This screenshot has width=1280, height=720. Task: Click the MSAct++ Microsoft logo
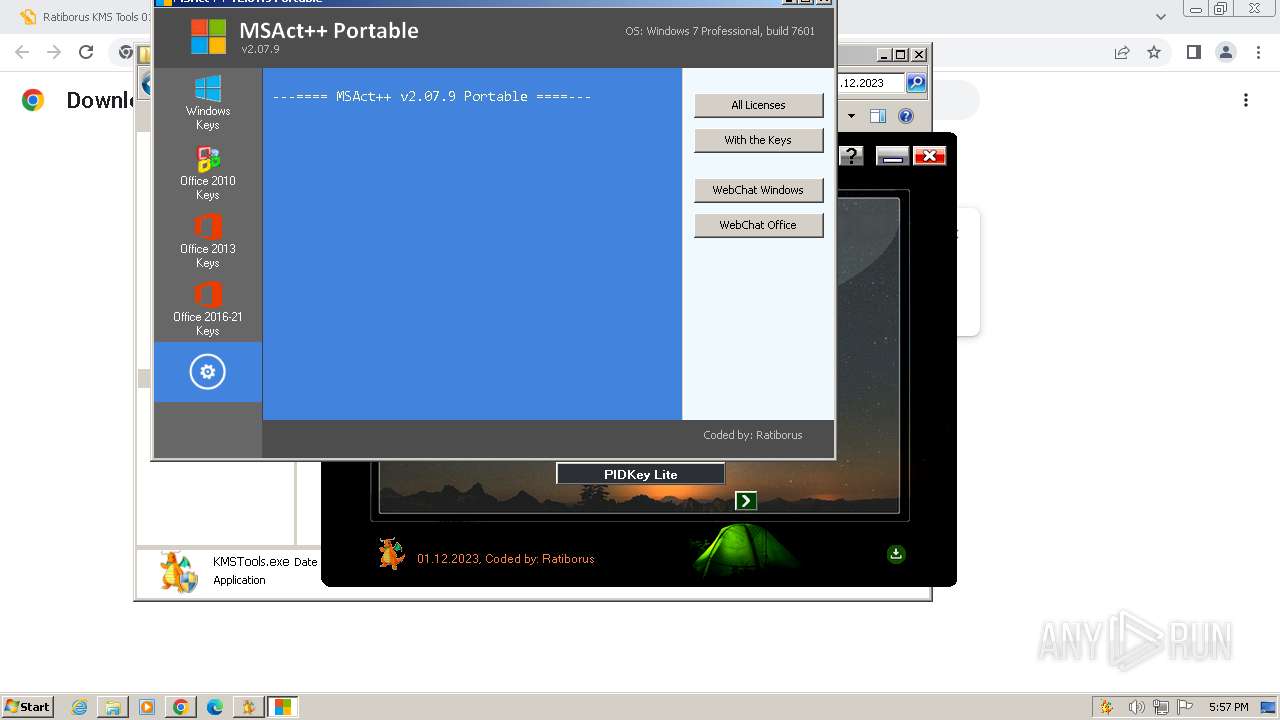209,37
